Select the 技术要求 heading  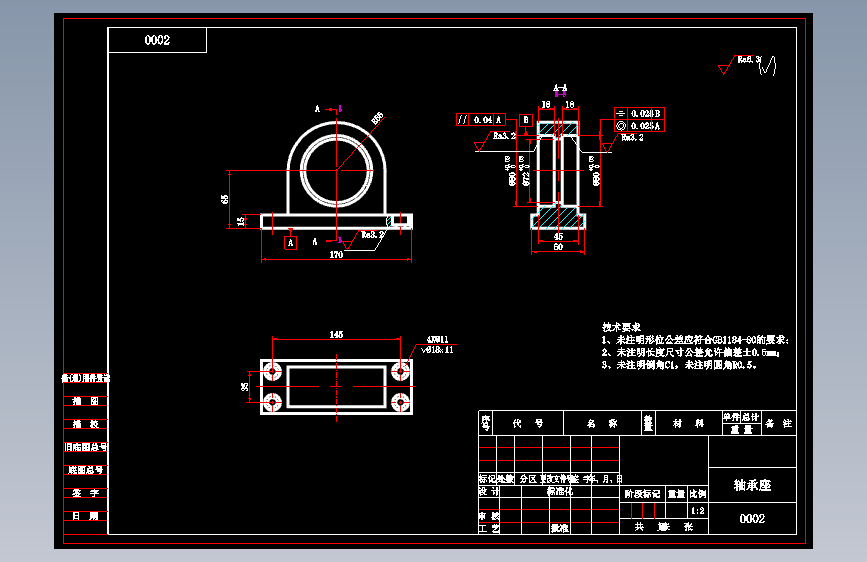coord(621,327)
